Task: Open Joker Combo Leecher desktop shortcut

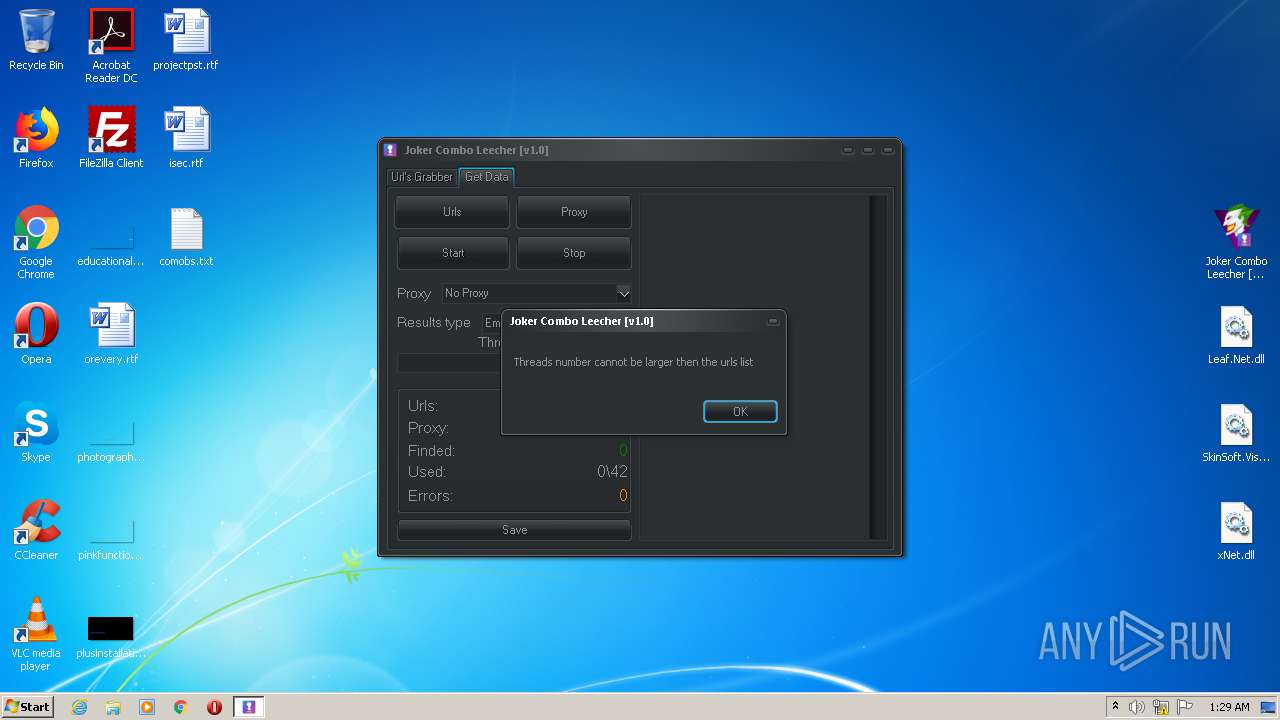Action: 1236,242
